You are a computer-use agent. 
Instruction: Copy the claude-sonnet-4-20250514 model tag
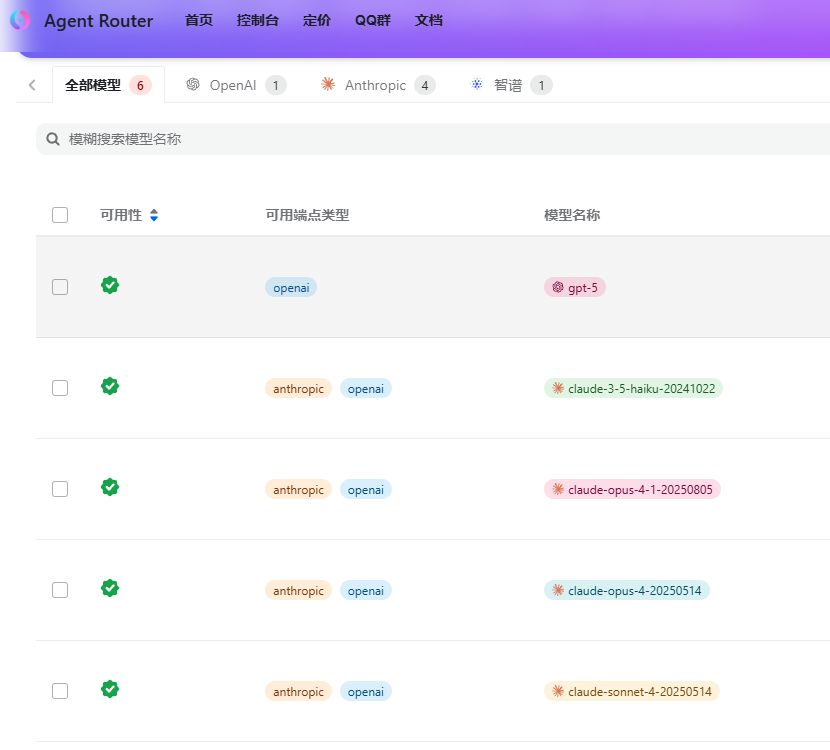tap(632, 692)
